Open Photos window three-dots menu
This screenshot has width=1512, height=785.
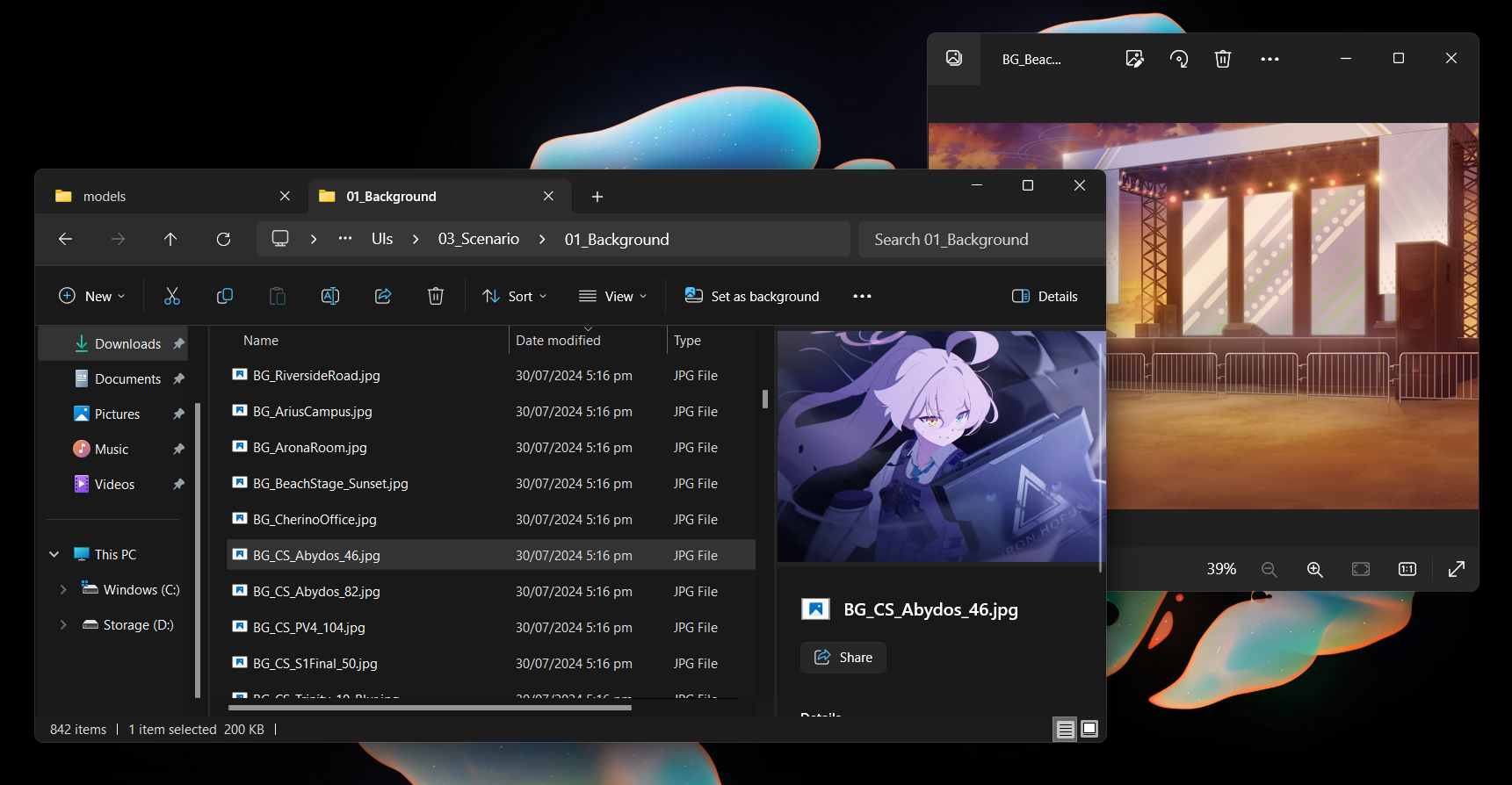pos(1270,59)
